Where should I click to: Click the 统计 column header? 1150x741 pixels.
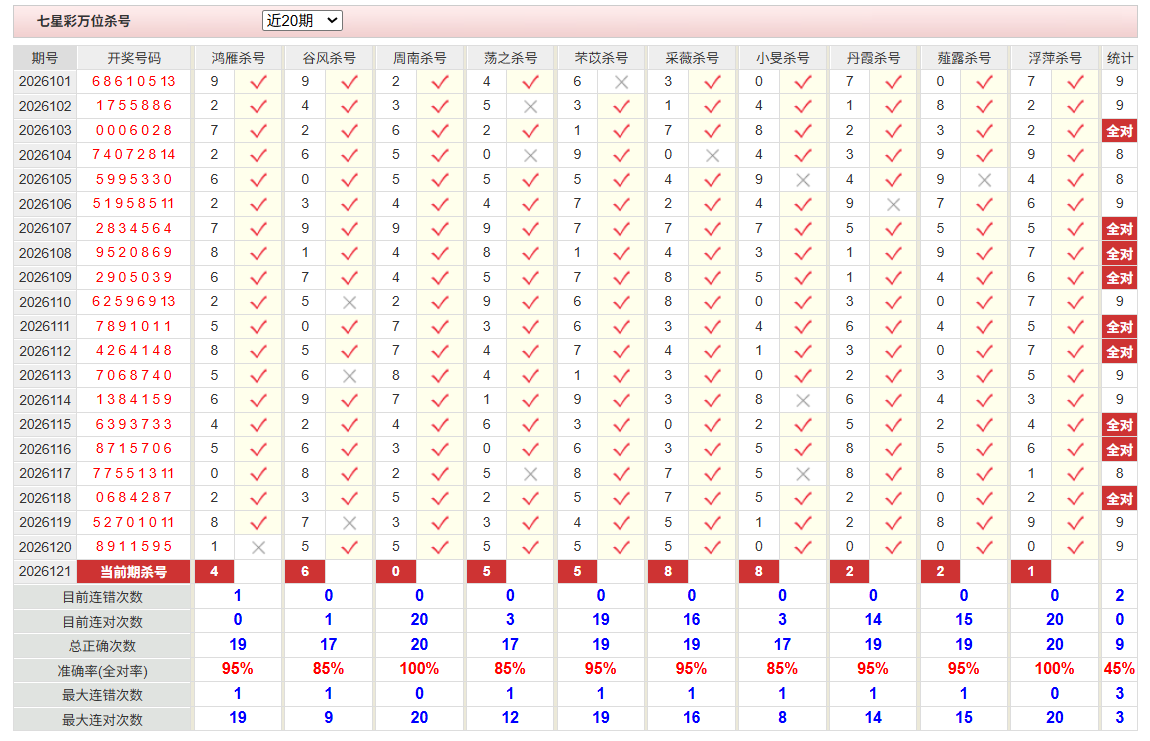coord(1119,57)
